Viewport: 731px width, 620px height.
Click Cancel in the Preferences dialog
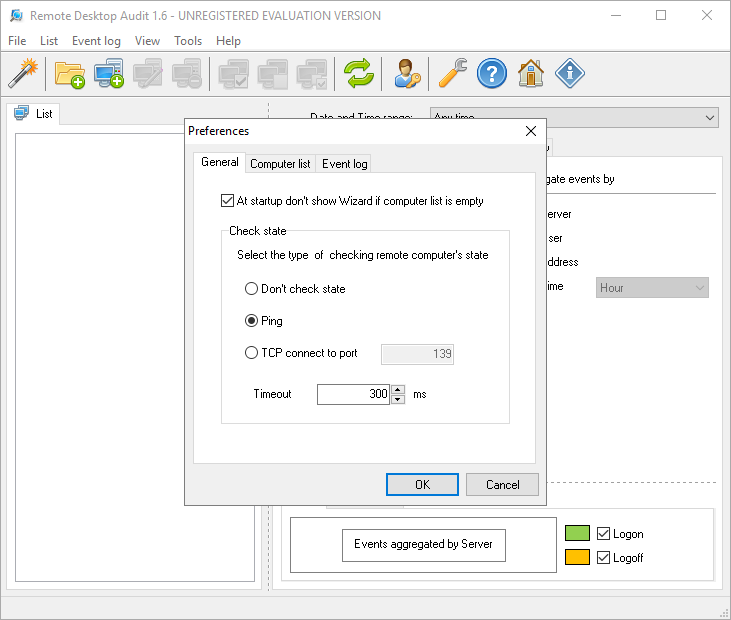click(503, 485)
